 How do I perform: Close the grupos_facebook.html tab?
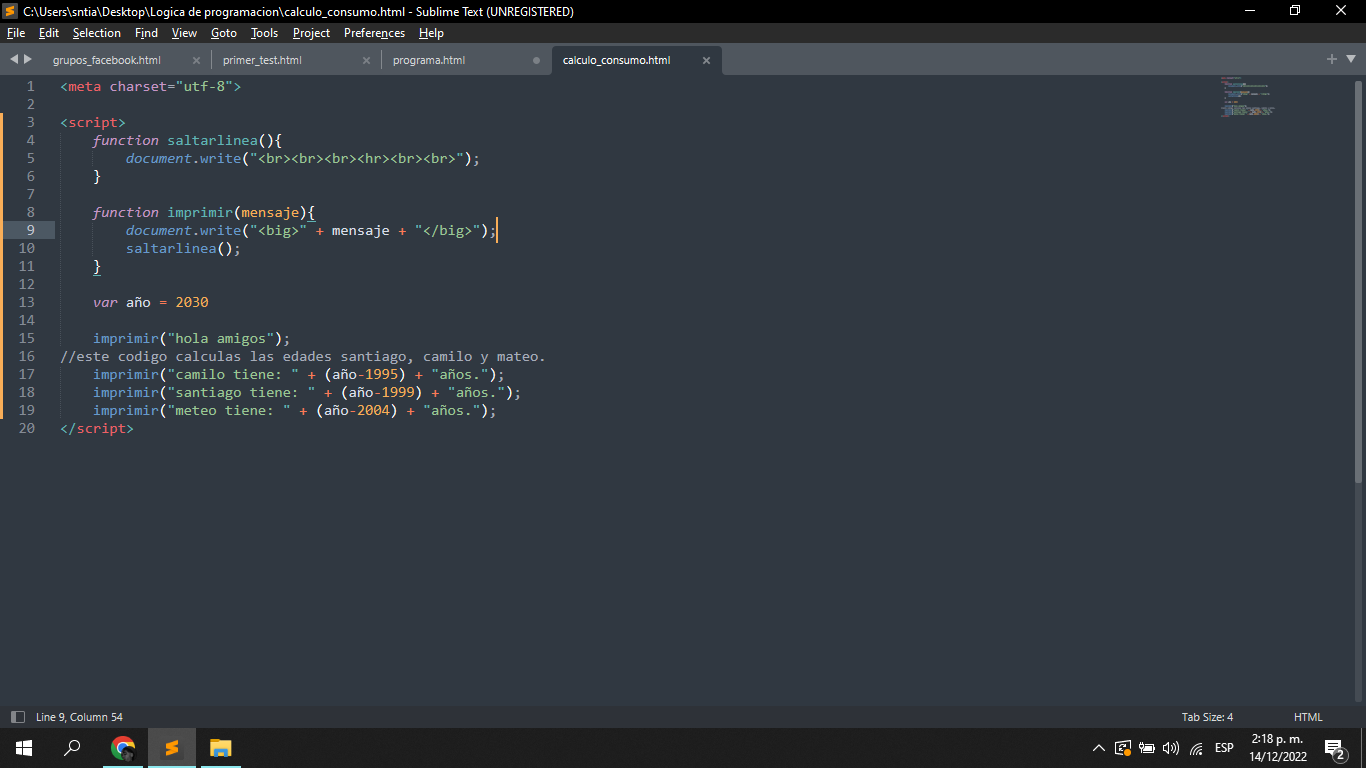click(196, 60)
